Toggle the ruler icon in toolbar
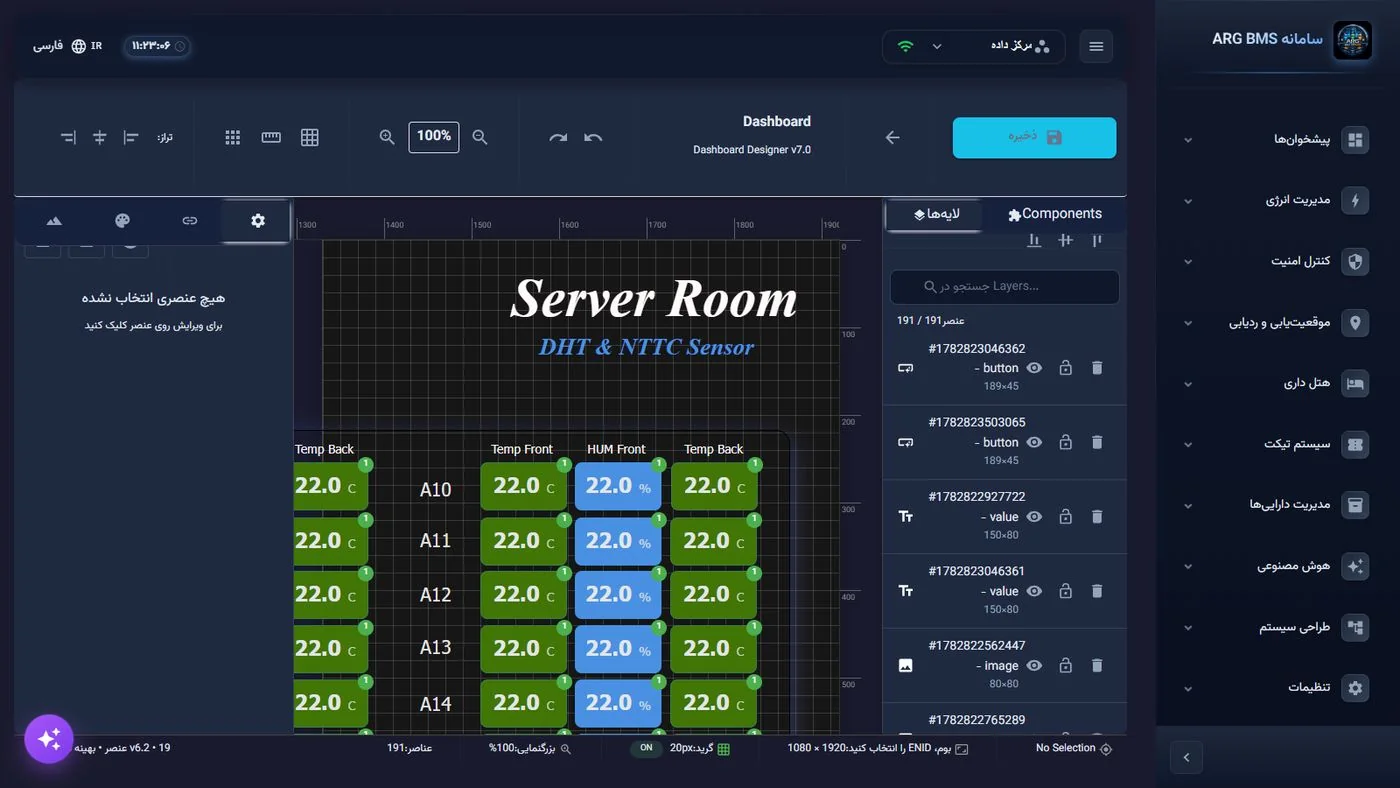 click(271, 138)
